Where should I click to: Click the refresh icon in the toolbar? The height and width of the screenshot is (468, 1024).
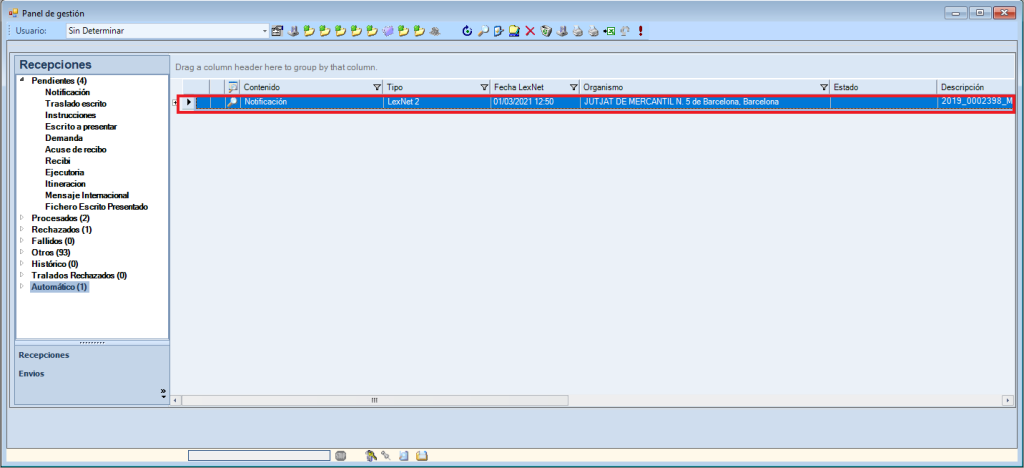tap(466, 31)
